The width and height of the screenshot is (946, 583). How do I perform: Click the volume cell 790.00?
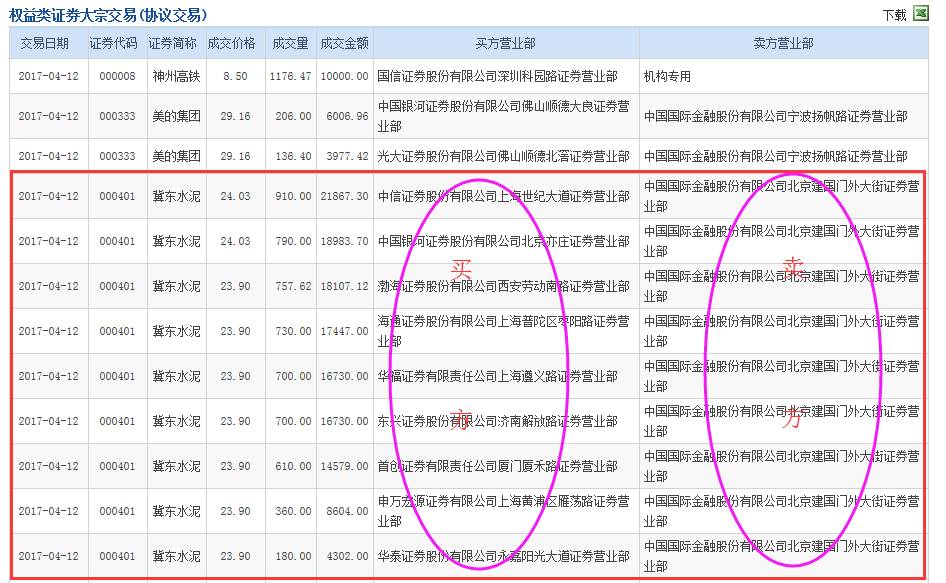coord(293,241)
